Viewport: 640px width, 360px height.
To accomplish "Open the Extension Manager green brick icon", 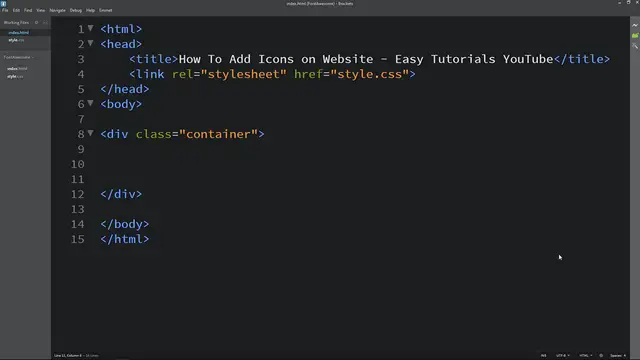I will tap(635, 36).
